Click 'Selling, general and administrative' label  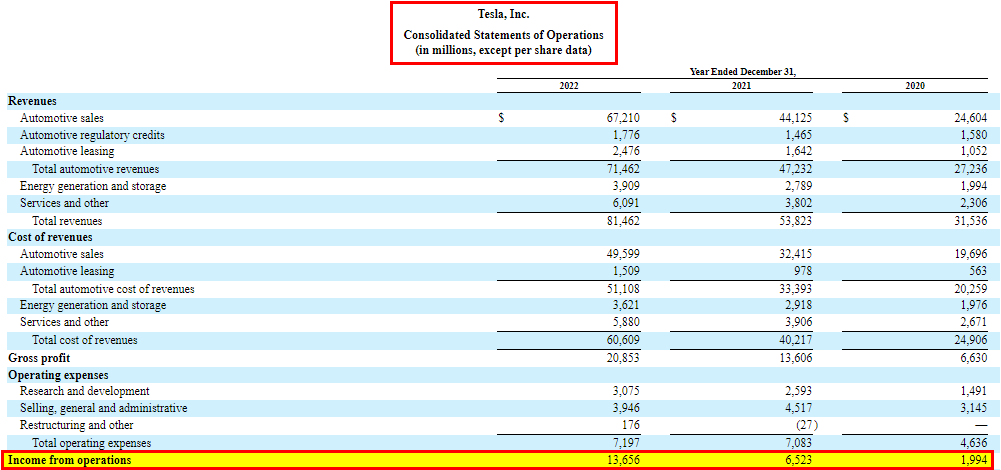[x=103, y=408]
